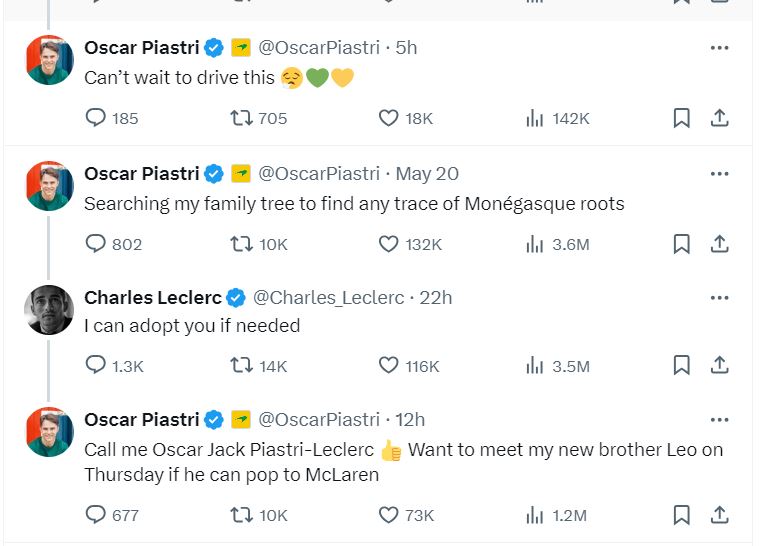Screen dimensions: 779x546
Task: Like the "Oscar Jack Piastri-Leclerc" tweet
Action: (x=389, y=515)
